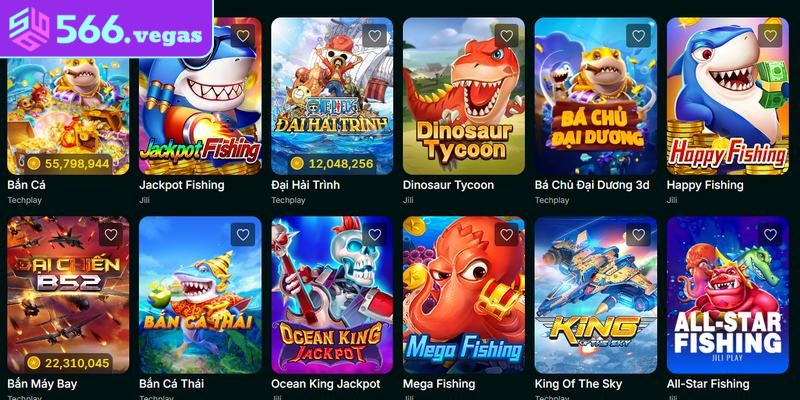
Task: Click the heart icon on Bá Chủ Đại Dương
Action: 638,36
